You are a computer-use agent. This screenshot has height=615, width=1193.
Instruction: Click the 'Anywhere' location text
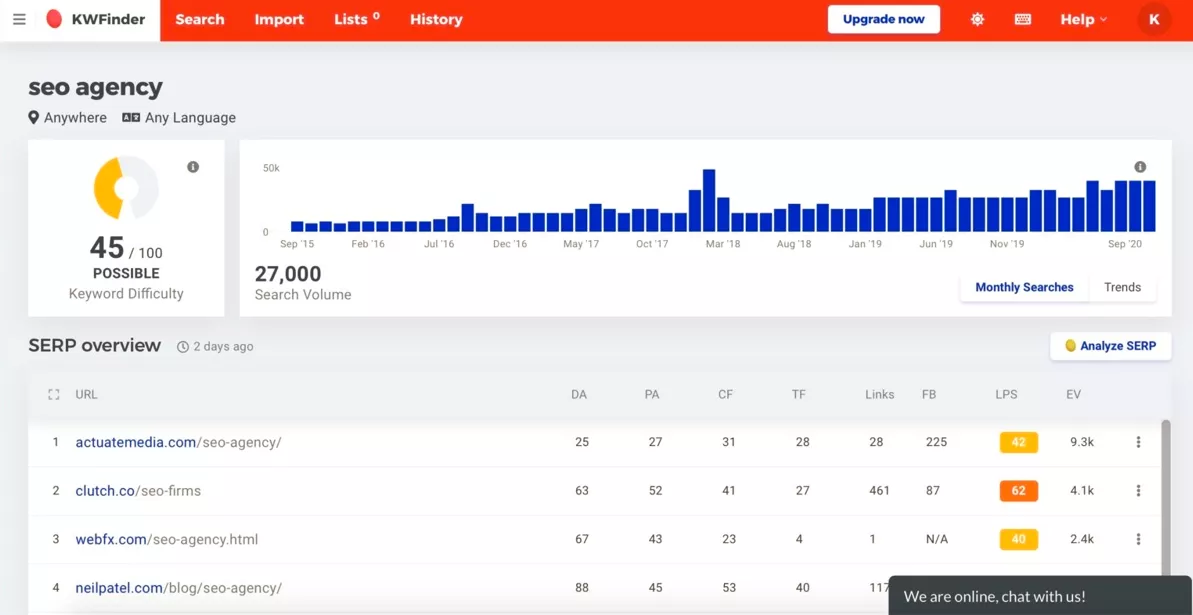tap(75, 118)
